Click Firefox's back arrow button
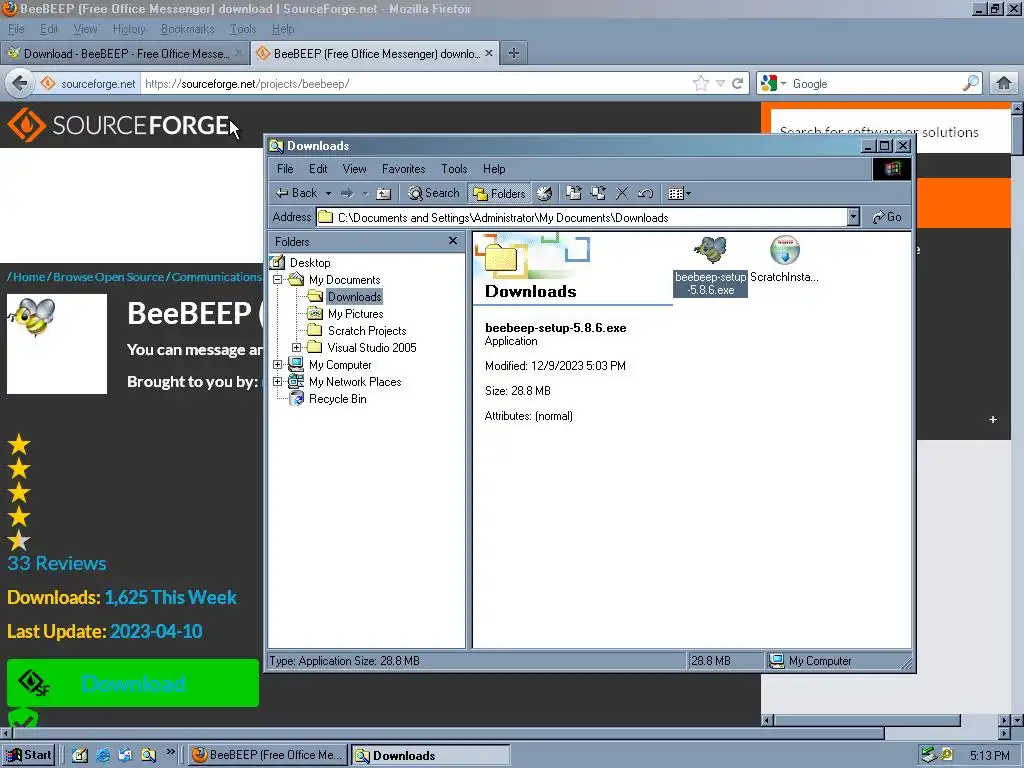This screenshot has width=1024, height=768. click(20, 83)
